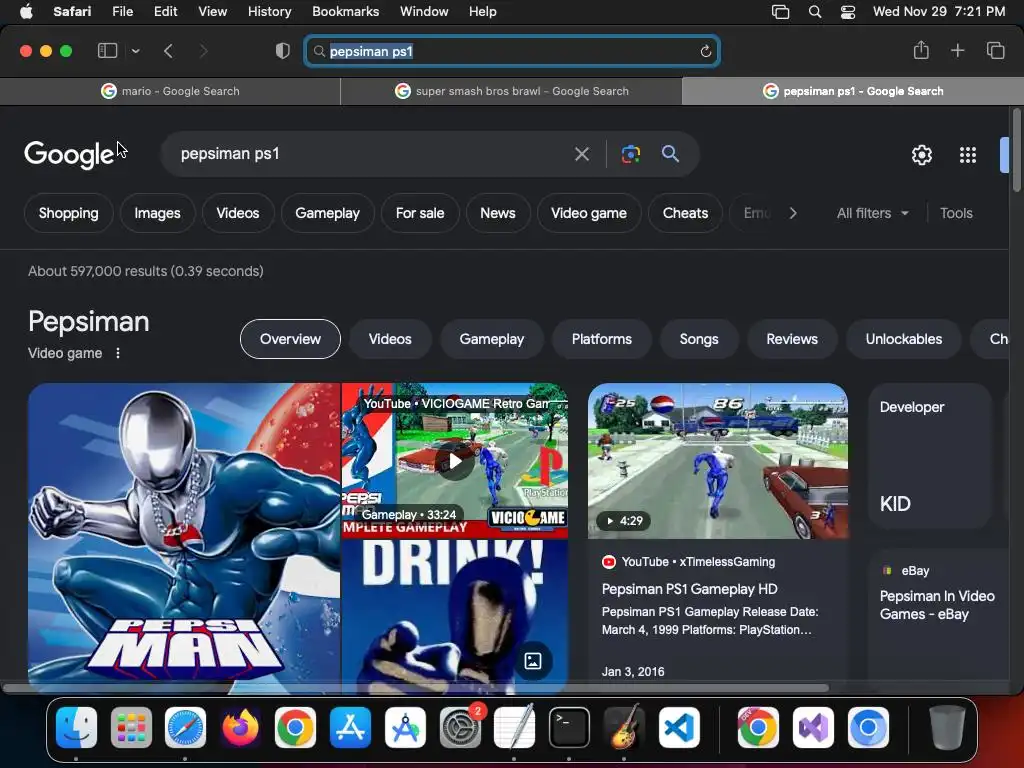The image size is (1024, 768).
Task: Select the Gameplay chip beside For sale
Action: pyautogui.click(x=327, y=213)
